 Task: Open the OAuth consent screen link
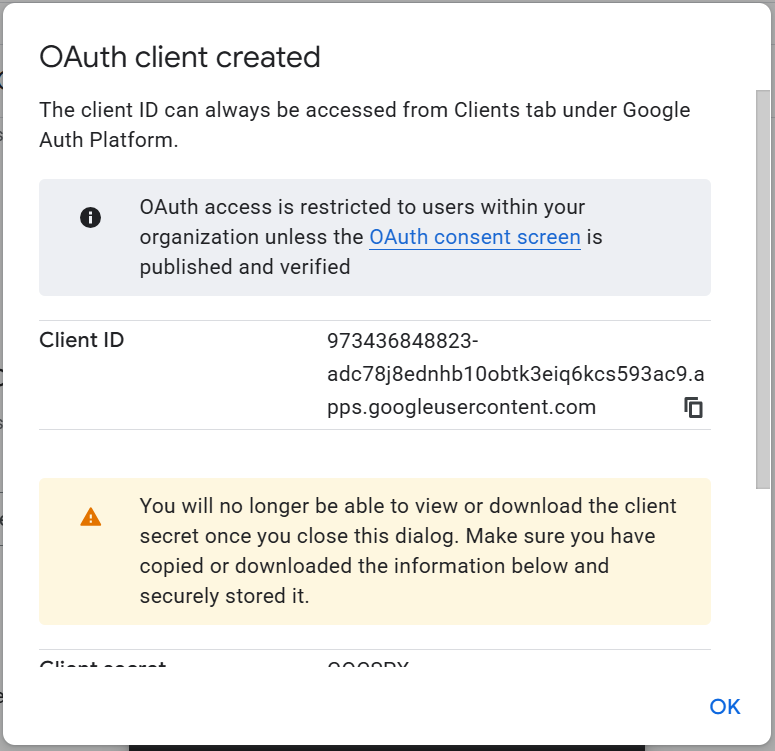pos(475,237)
